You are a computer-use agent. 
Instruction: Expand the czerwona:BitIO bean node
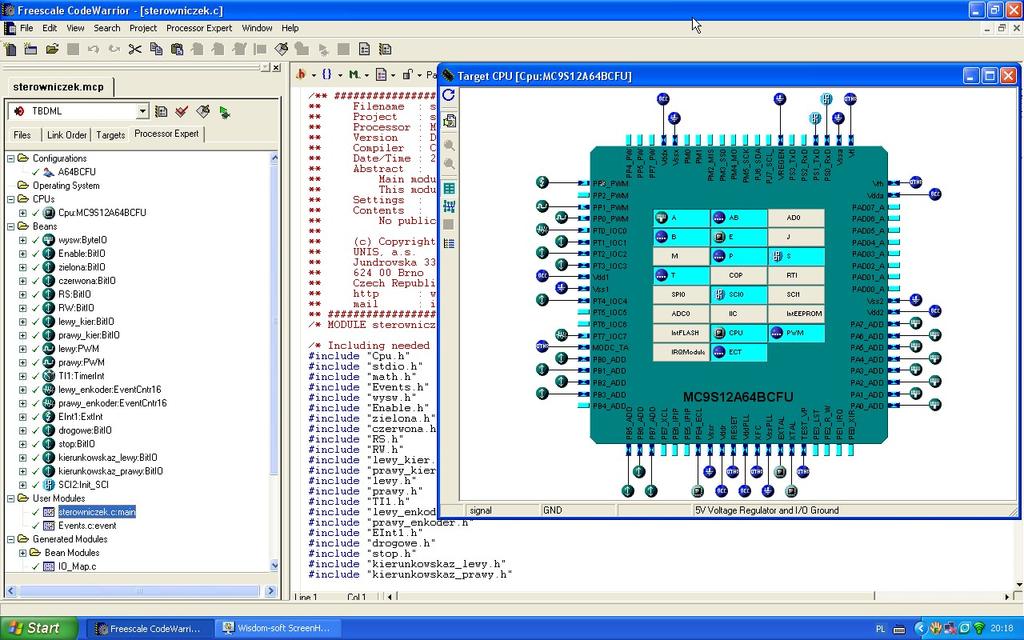23,281
